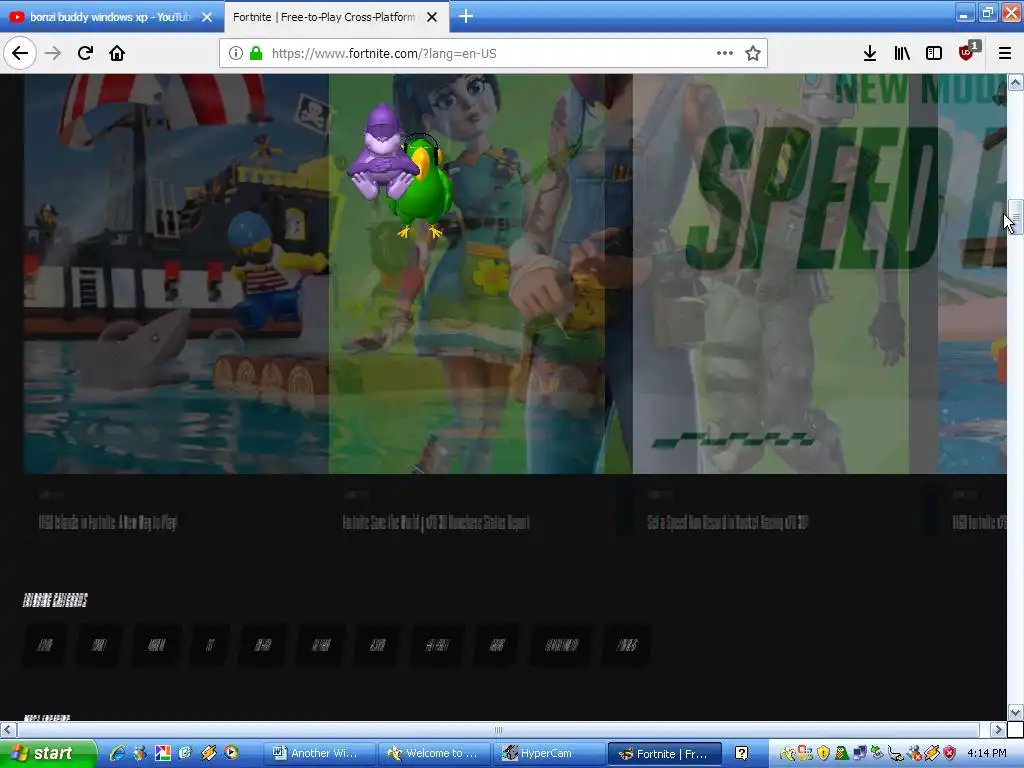This screenshot has width=1024, height=768.
Task: Close the bonzi buddy YouTube tab
Action: [x=207, y=17]
